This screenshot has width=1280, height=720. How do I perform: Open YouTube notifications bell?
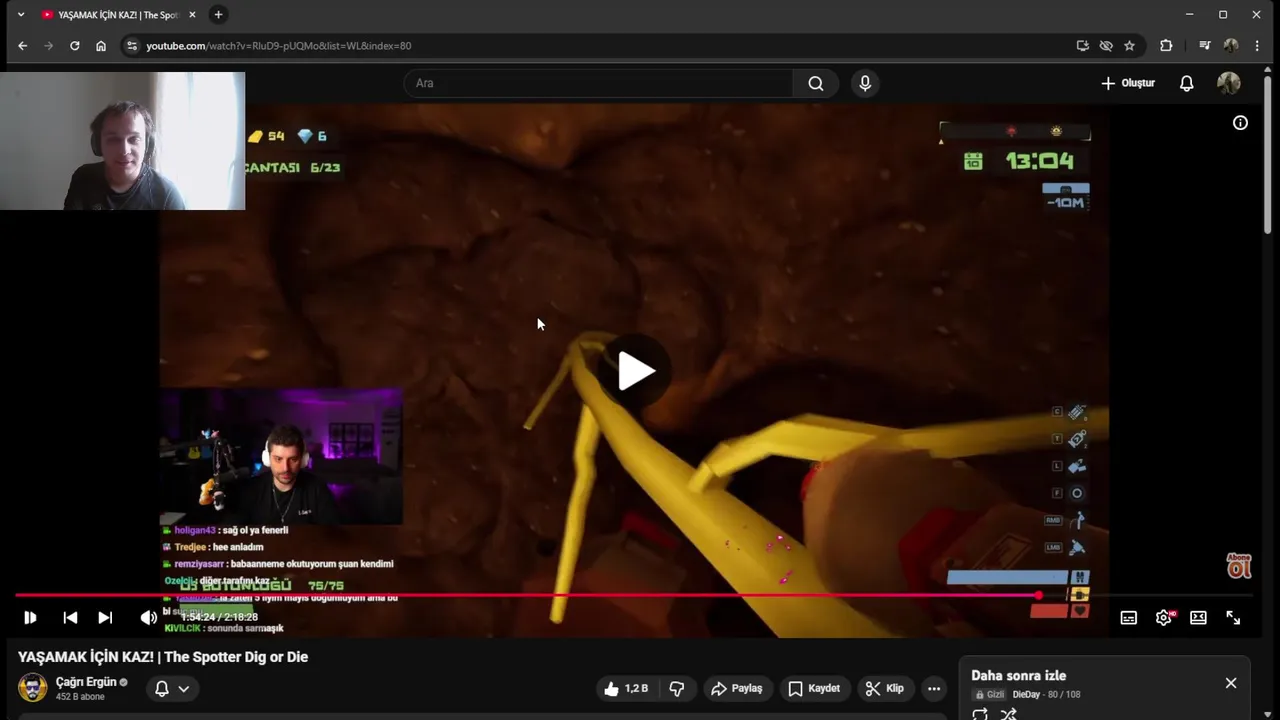pos(1186,83)
